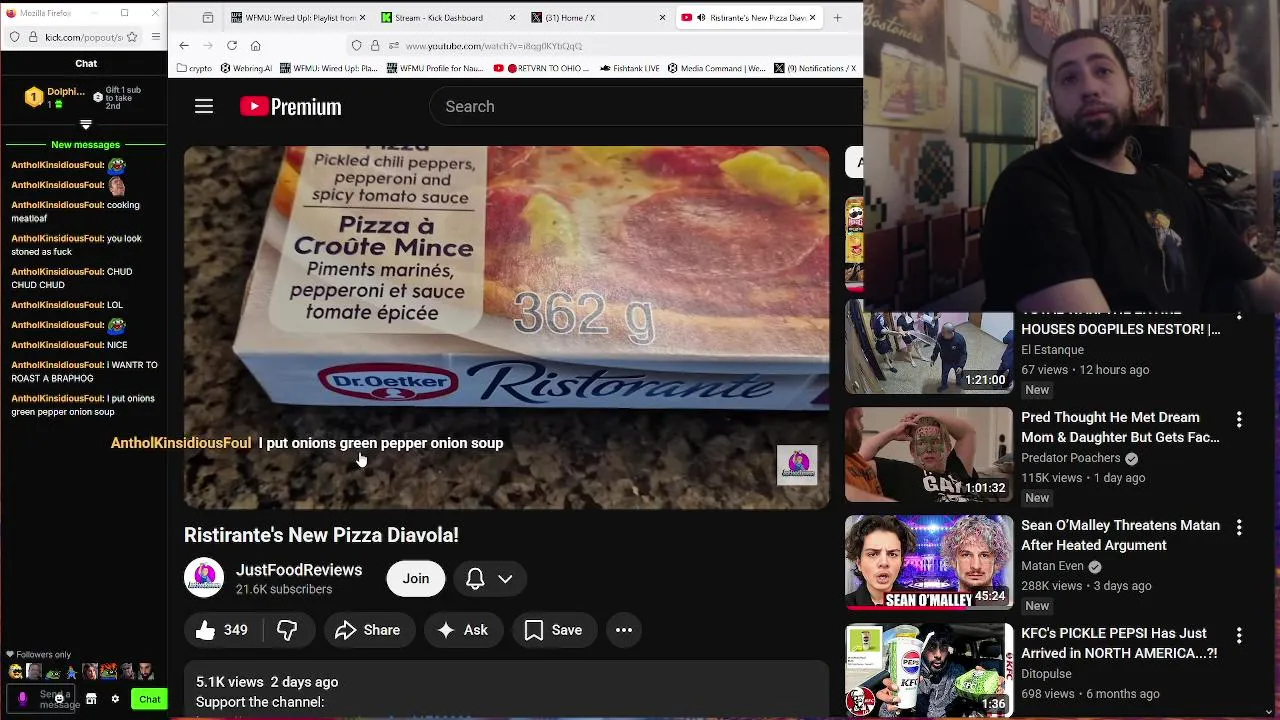Open the Kick popout window hamburger menu

point(155,37)
